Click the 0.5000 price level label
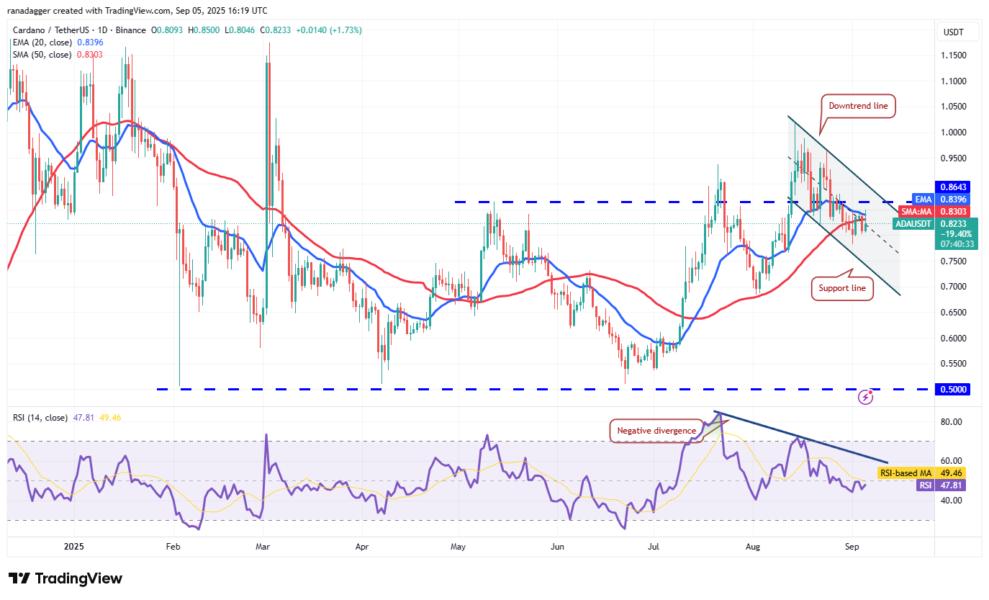989x600 pixels. [x=953, y=390]
